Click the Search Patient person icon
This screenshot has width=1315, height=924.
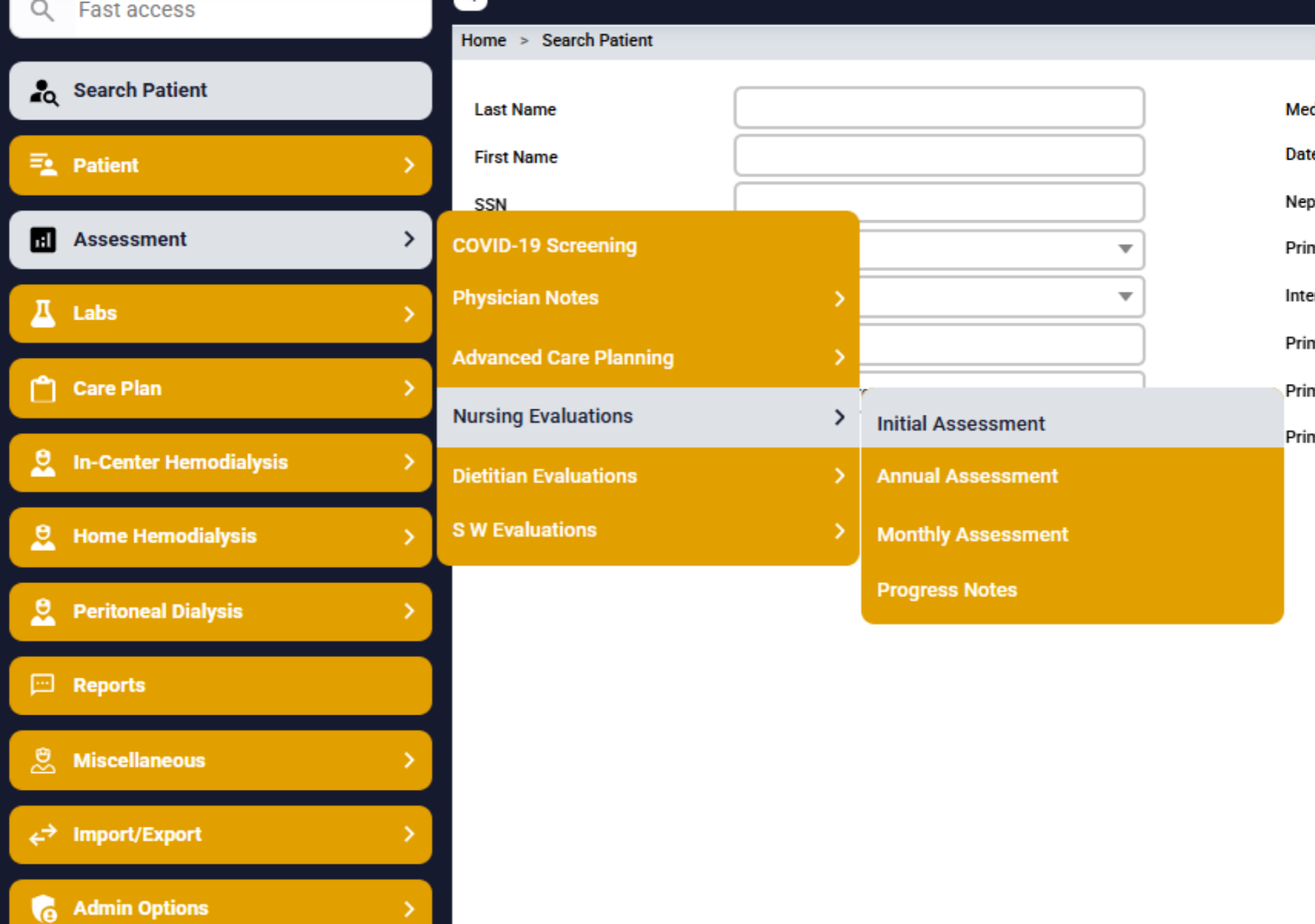(x=44, y=92)
